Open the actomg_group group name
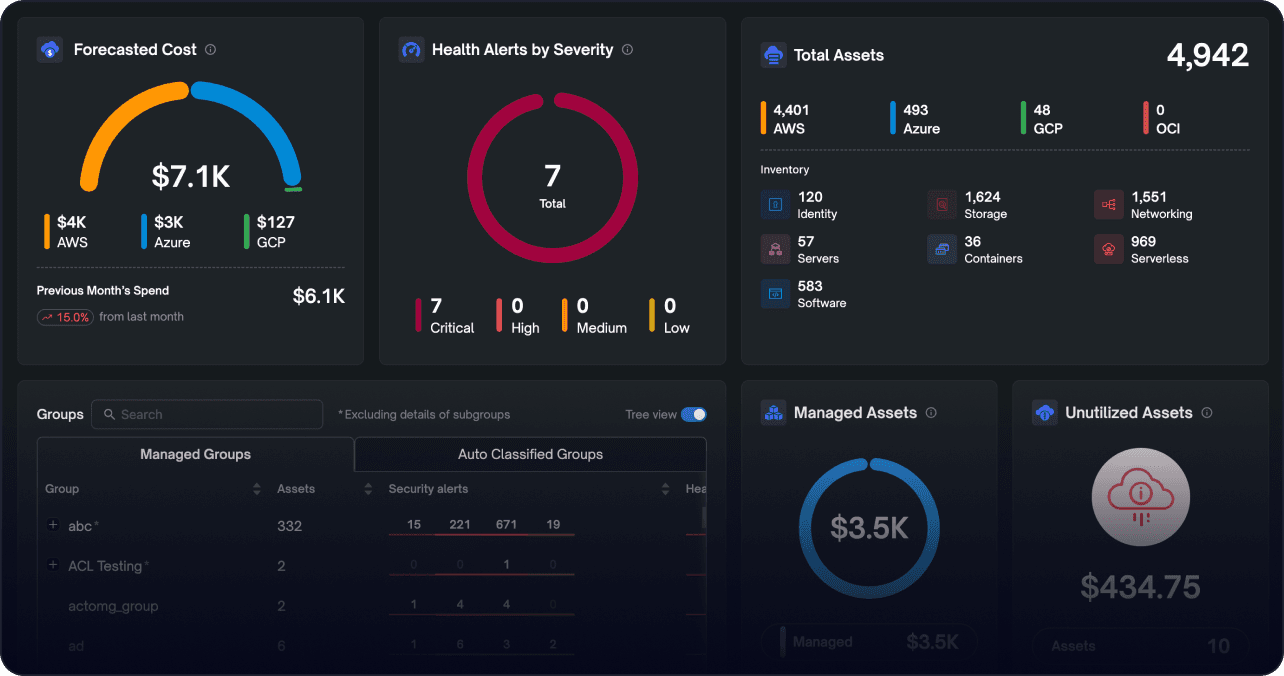Viewport: 1284px width, 676px height. (113, 606)
